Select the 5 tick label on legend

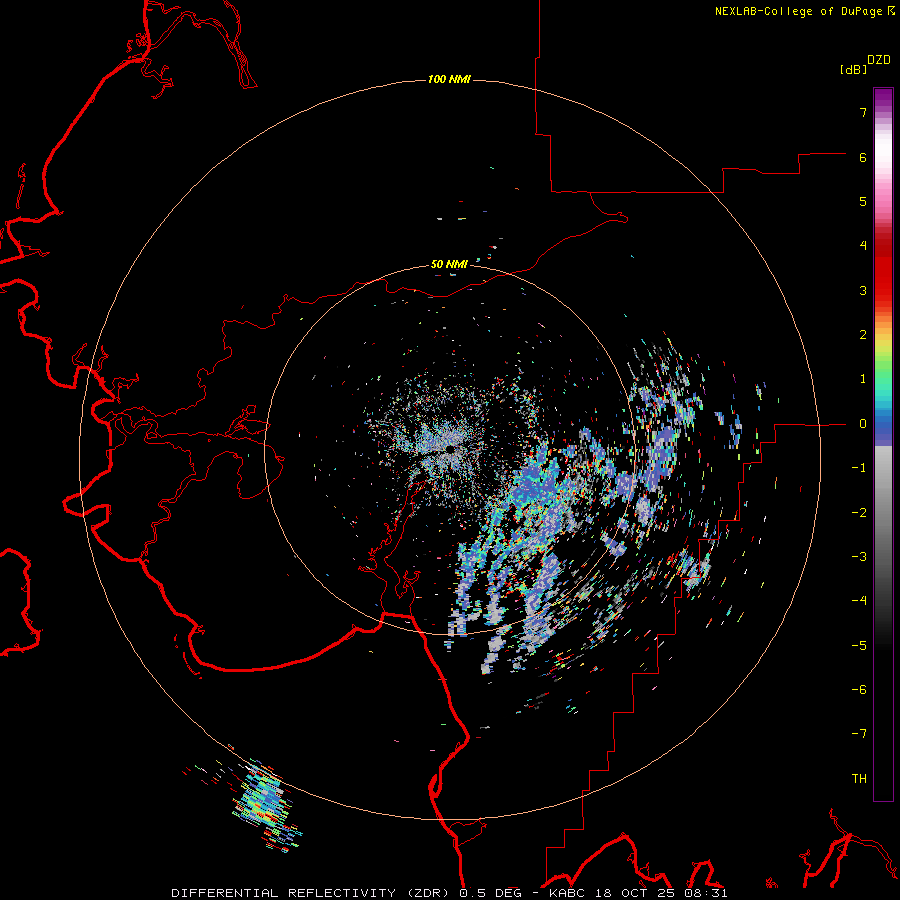point(863,201)
